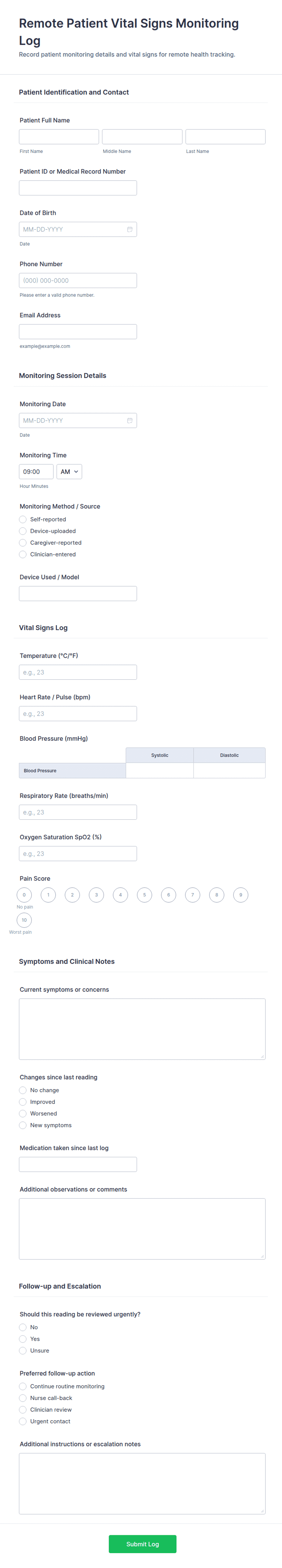Select pain score 10 Worst pain
Screen dimensions: 282x1568
[x=24, y=920]
